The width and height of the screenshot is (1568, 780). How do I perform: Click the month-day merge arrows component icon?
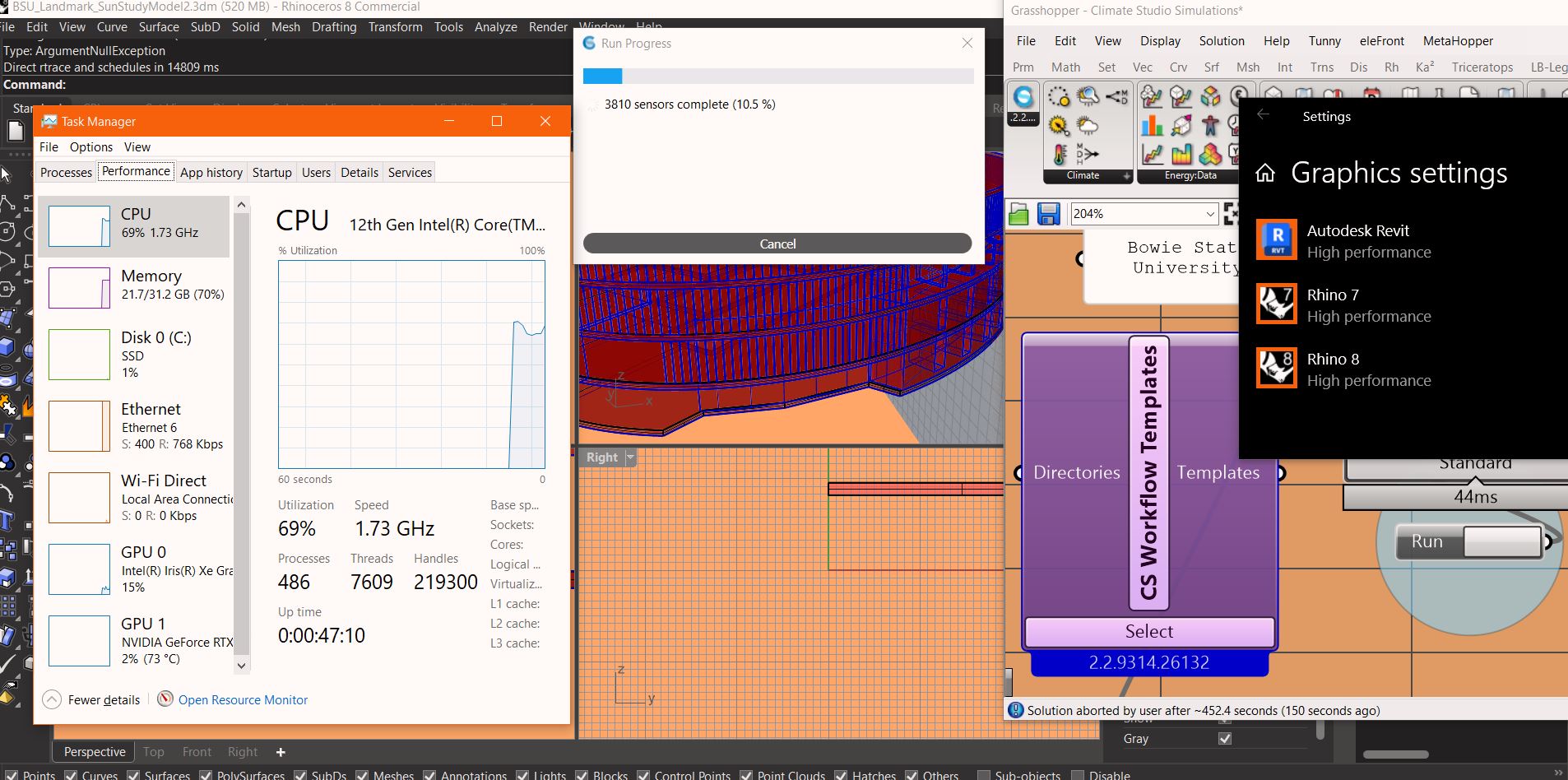click(x=1116, y=97)
